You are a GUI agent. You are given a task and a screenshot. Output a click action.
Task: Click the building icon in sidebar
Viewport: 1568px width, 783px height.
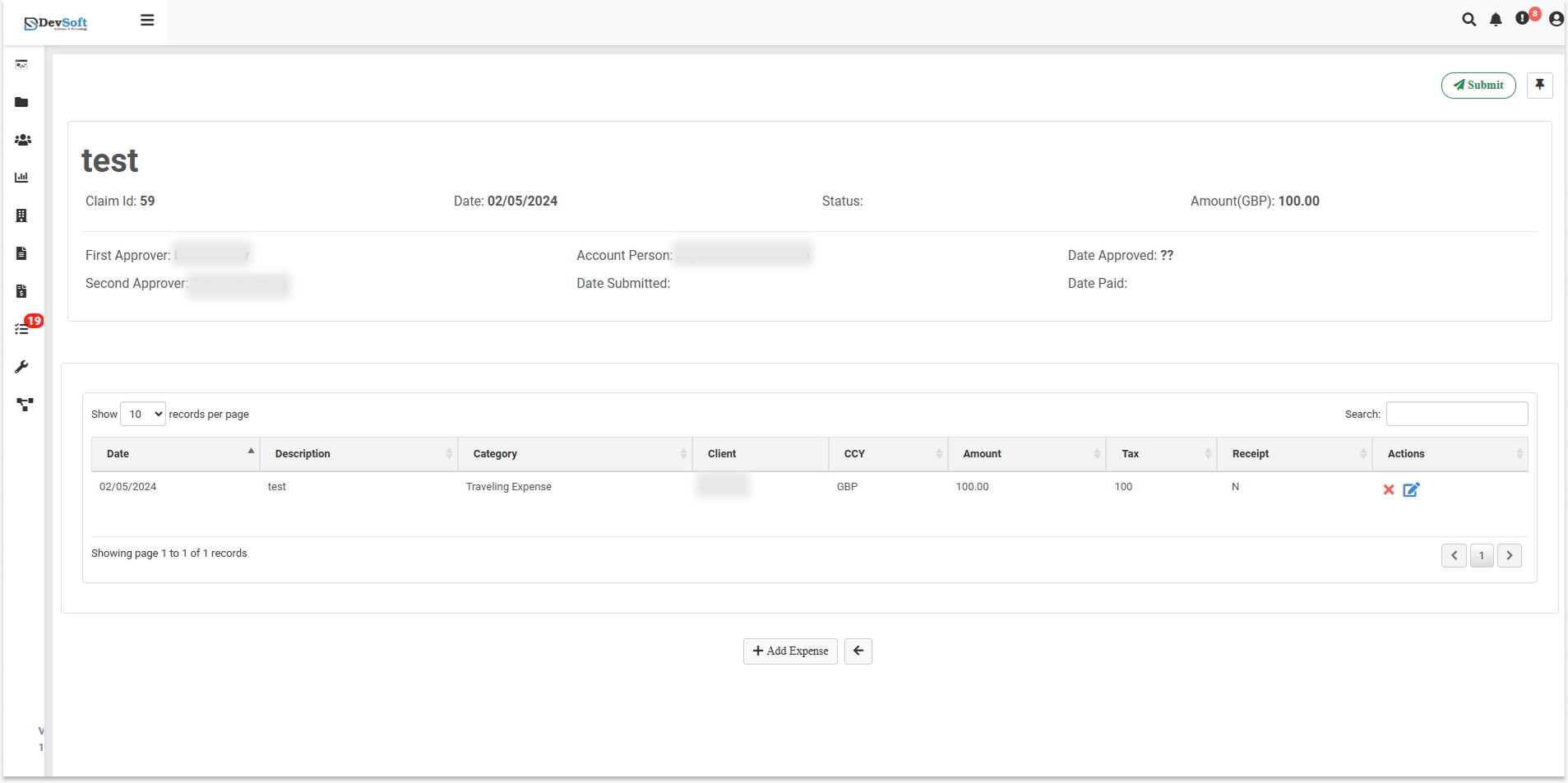click(21, 215)
